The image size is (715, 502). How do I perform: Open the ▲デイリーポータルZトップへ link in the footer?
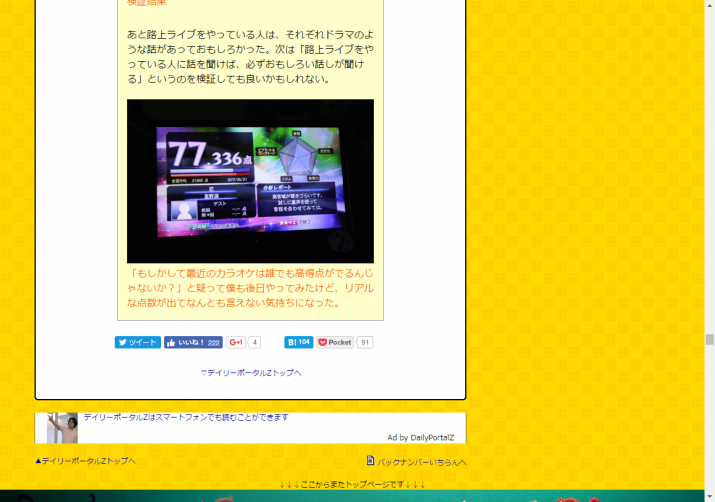tap(85, 461)
